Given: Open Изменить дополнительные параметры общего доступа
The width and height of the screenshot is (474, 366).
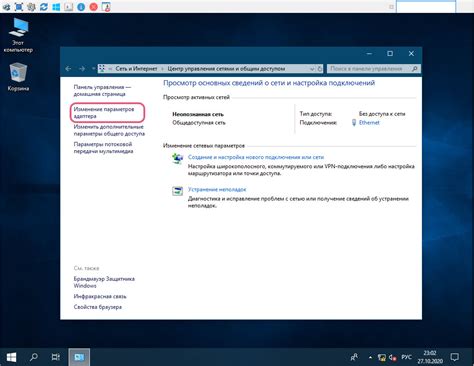Looking at the screenshot, I should (109, 130).
